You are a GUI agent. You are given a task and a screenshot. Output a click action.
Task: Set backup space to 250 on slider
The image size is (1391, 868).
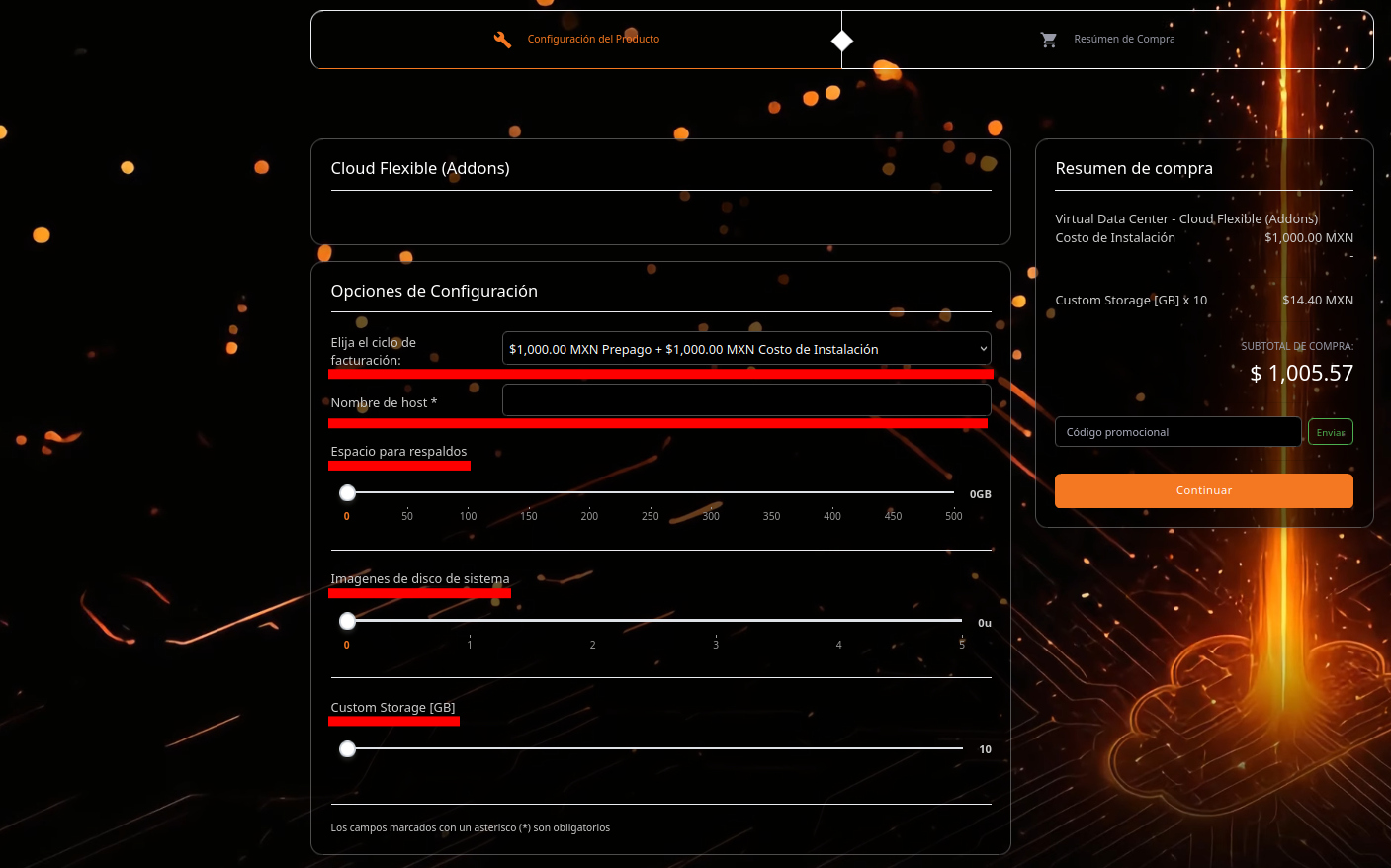coord(651,492)
